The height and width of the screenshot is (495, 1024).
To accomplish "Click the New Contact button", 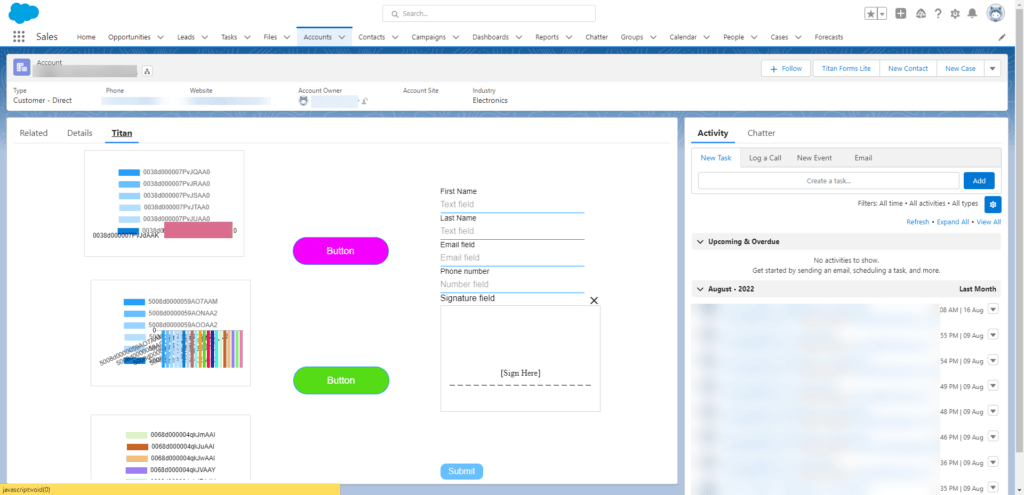I will point(908,68).
